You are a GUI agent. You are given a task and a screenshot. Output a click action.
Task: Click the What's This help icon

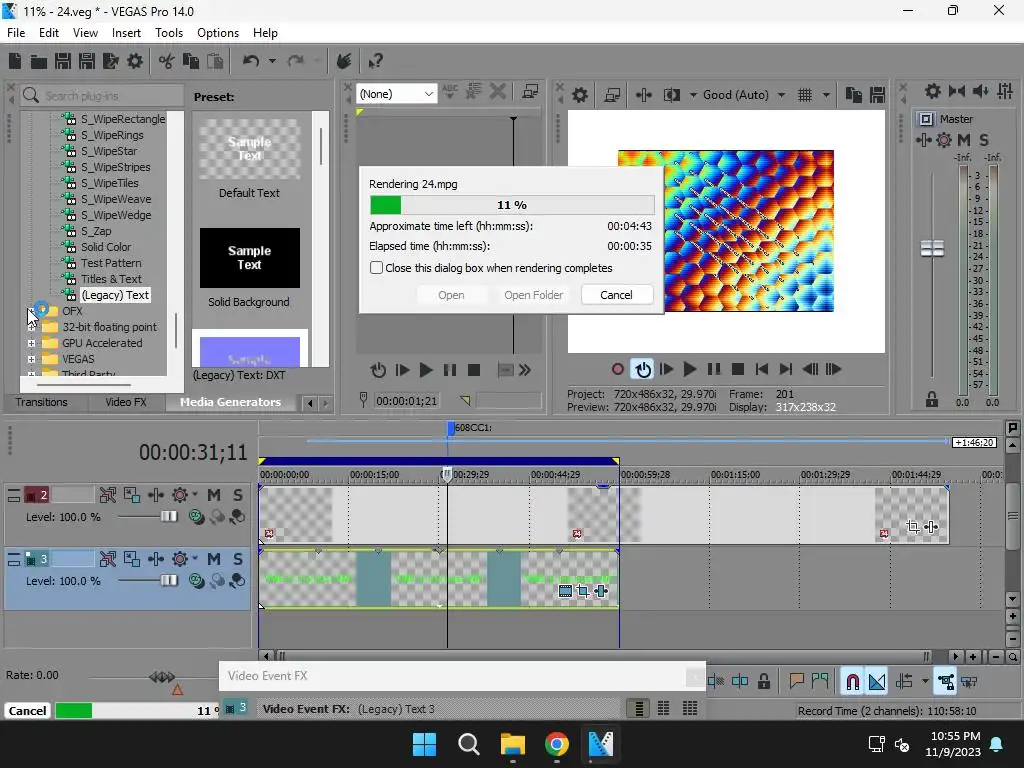point(375,61)
